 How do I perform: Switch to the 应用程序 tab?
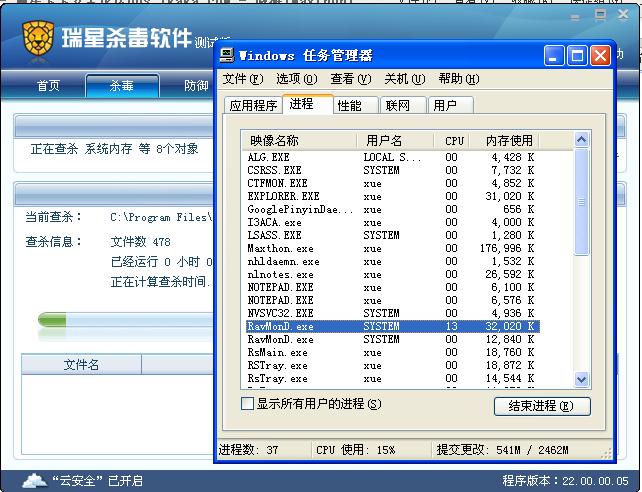coord(253,106)
